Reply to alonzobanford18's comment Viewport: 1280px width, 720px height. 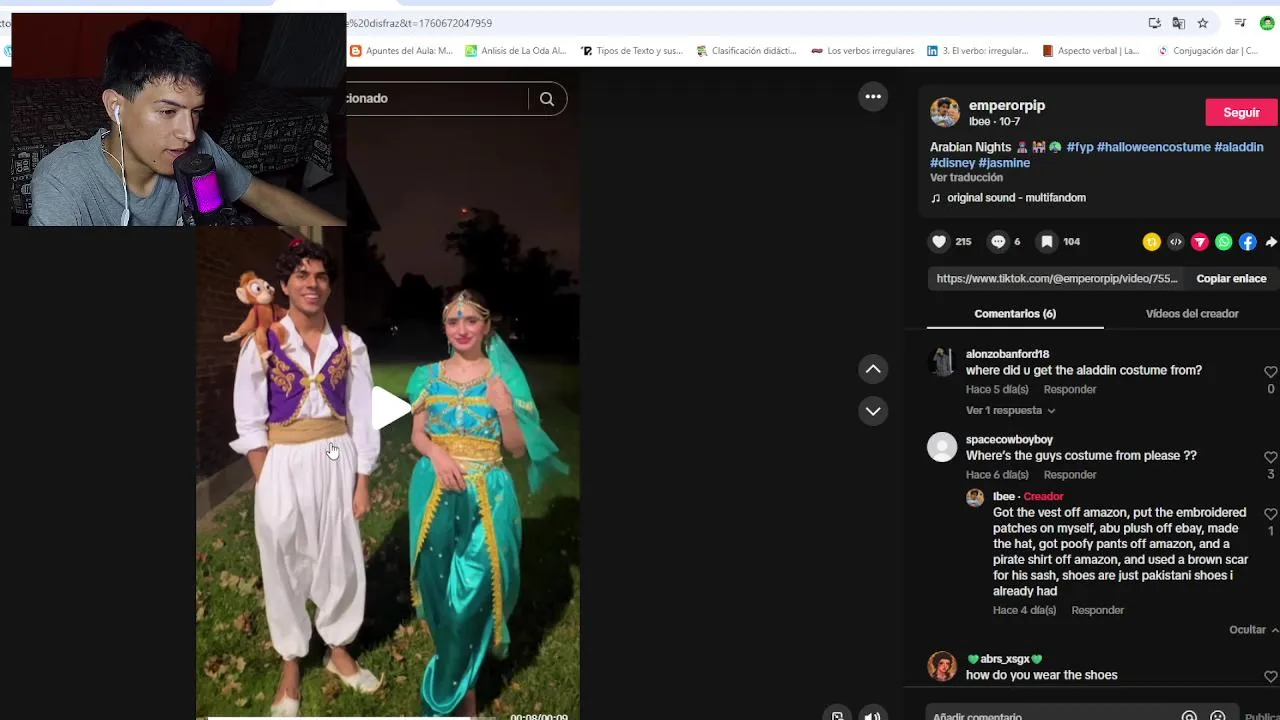[1070, 390]
